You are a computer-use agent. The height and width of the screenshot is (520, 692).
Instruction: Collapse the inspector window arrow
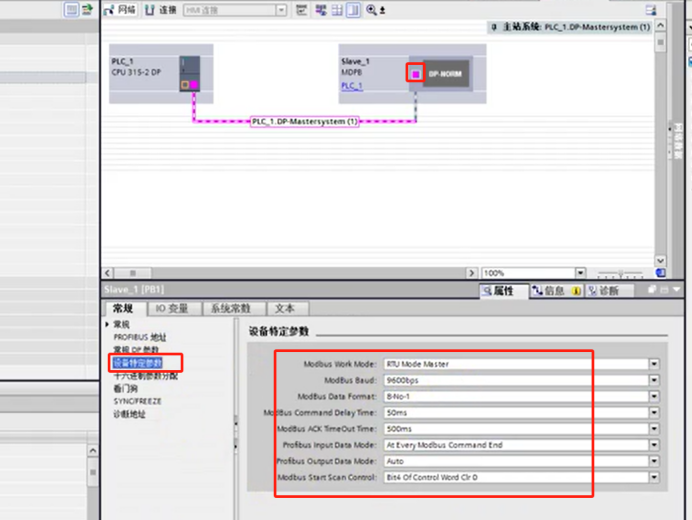677,290
